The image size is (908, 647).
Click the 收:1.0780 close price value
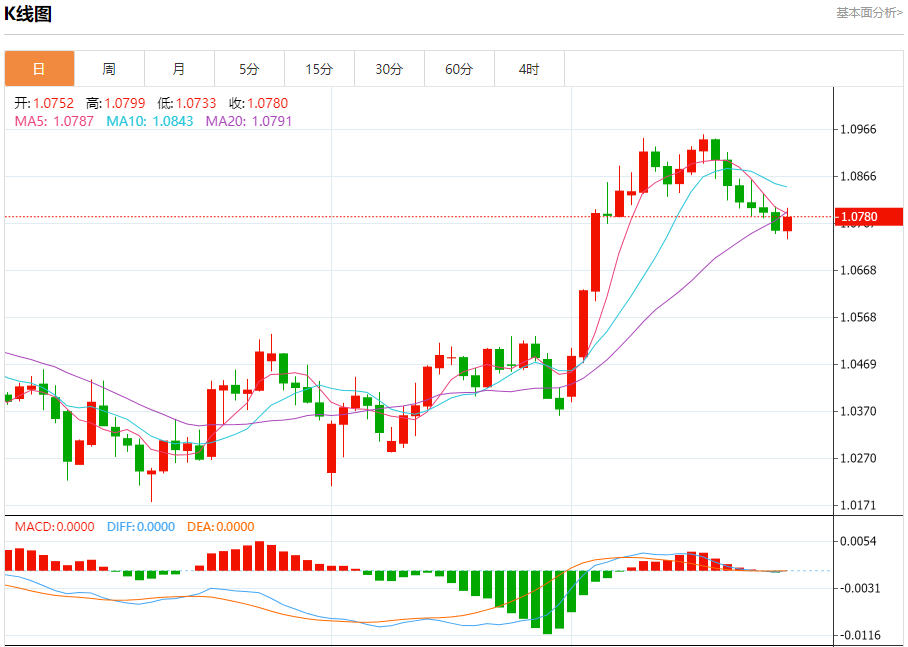click(258, 103)
